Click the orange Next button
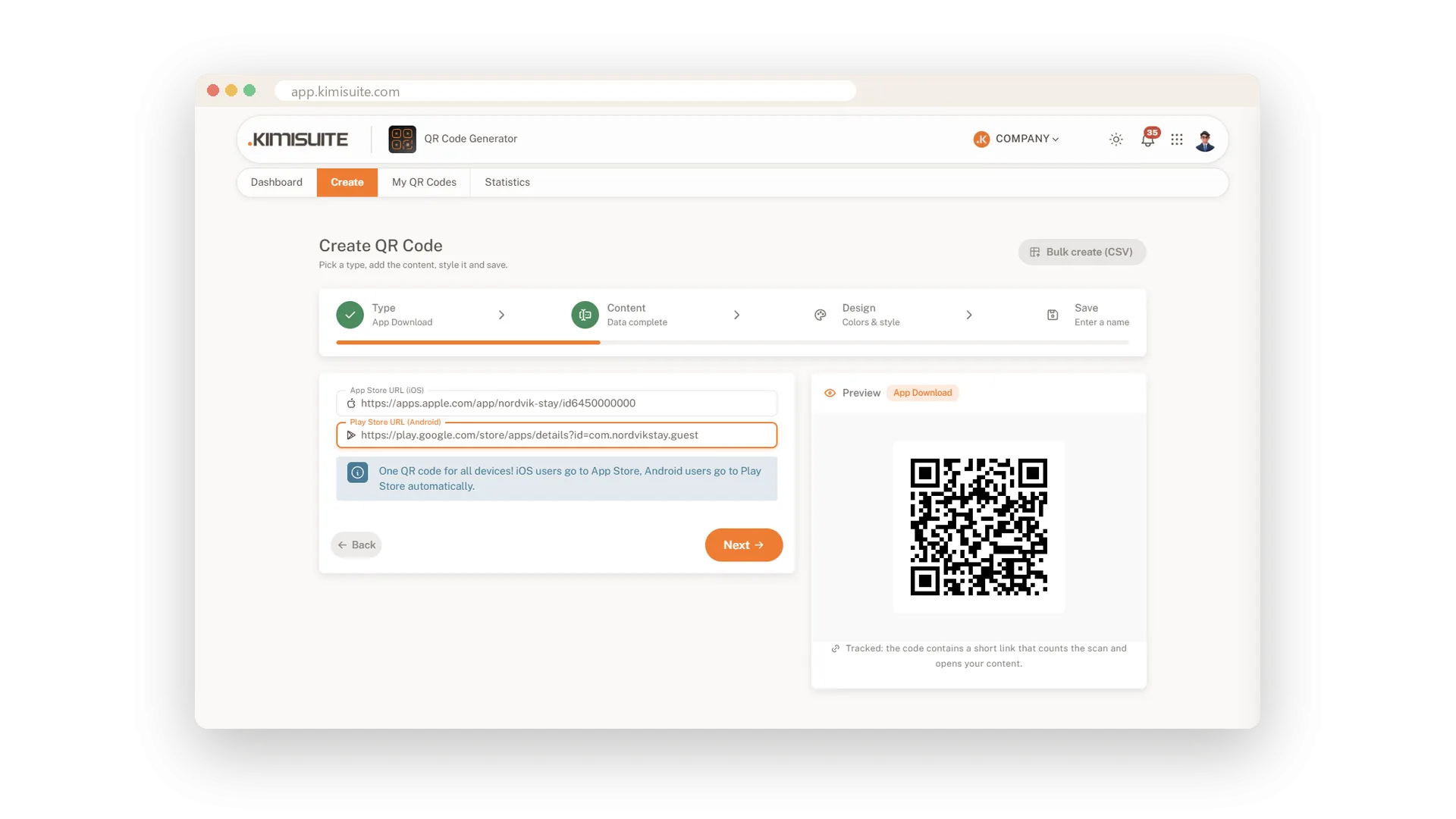The height and width of the screenshot is (819, 1456). pos(744,545)
